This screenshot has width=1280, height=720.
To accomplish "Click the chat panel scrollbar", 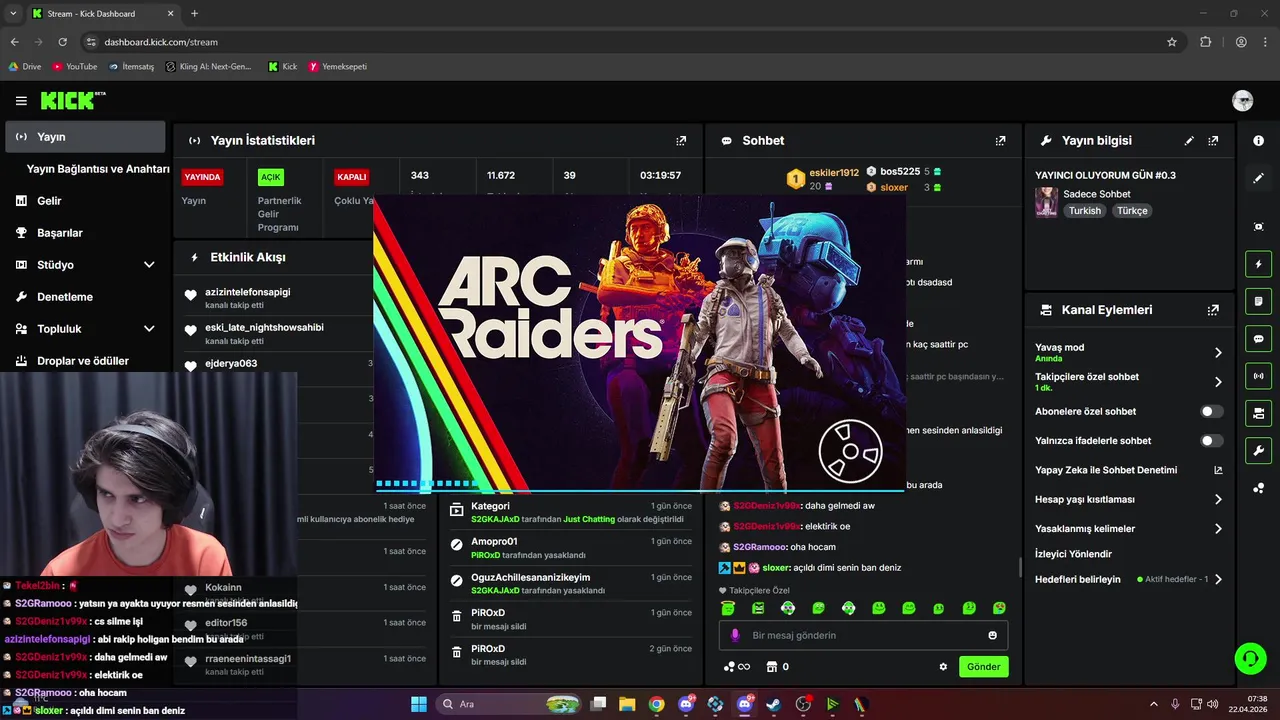I will [x=1019, y=567].
